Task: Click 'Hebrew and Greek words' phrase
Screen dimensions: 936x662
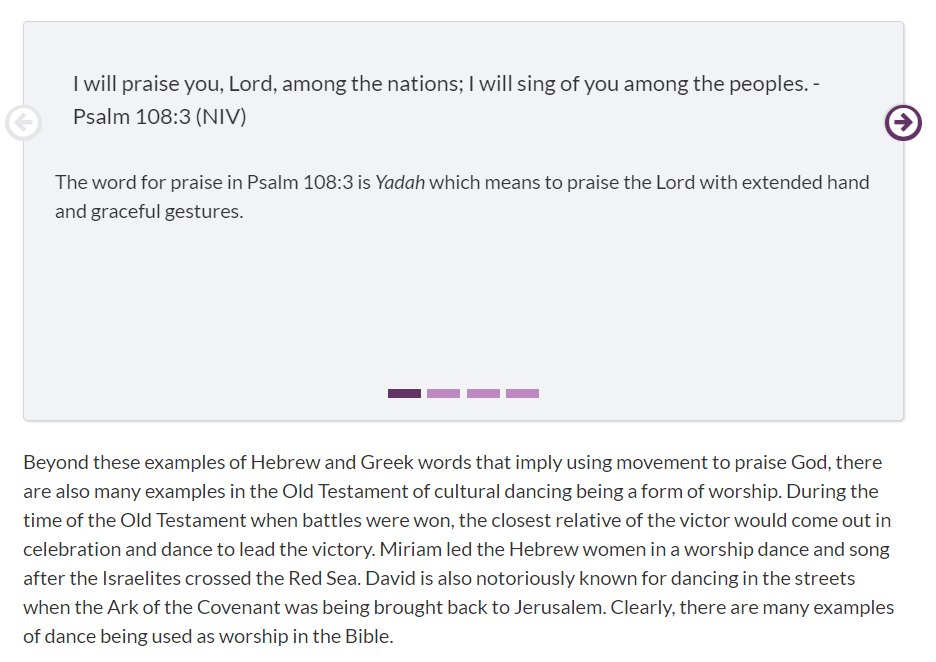Action: pyautogui.click(x=380, y=463)
